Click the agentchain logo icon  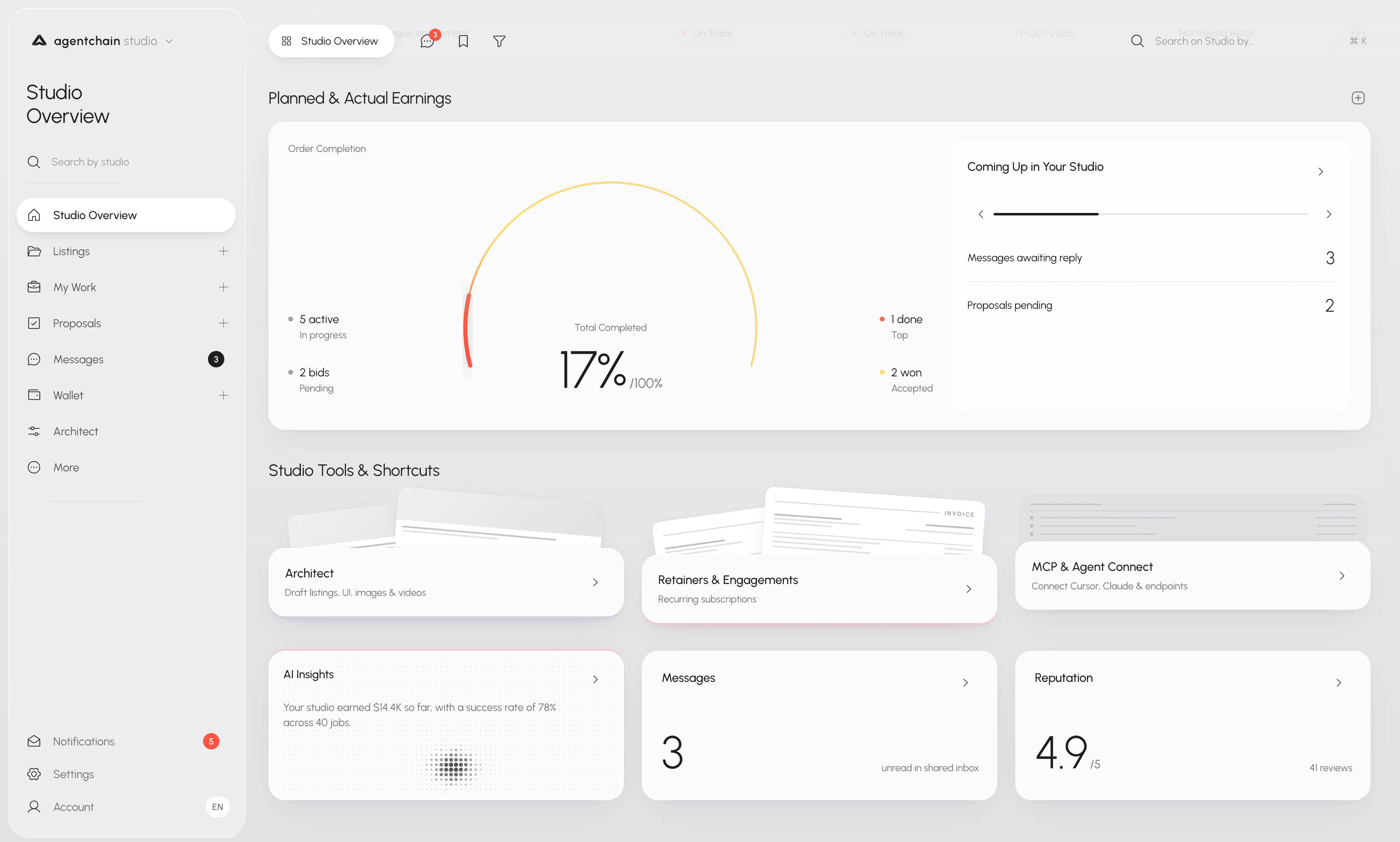(39, 40)
